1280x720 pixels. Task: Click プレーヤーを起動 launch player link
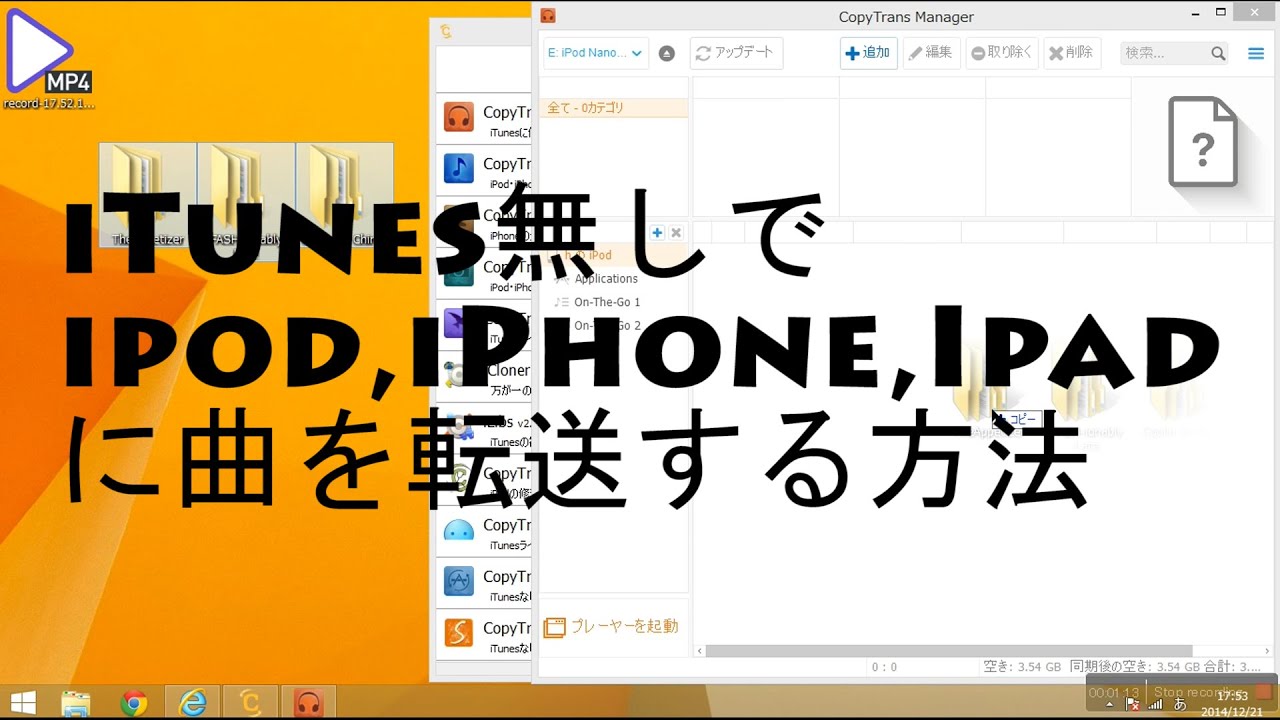point(612,627)
